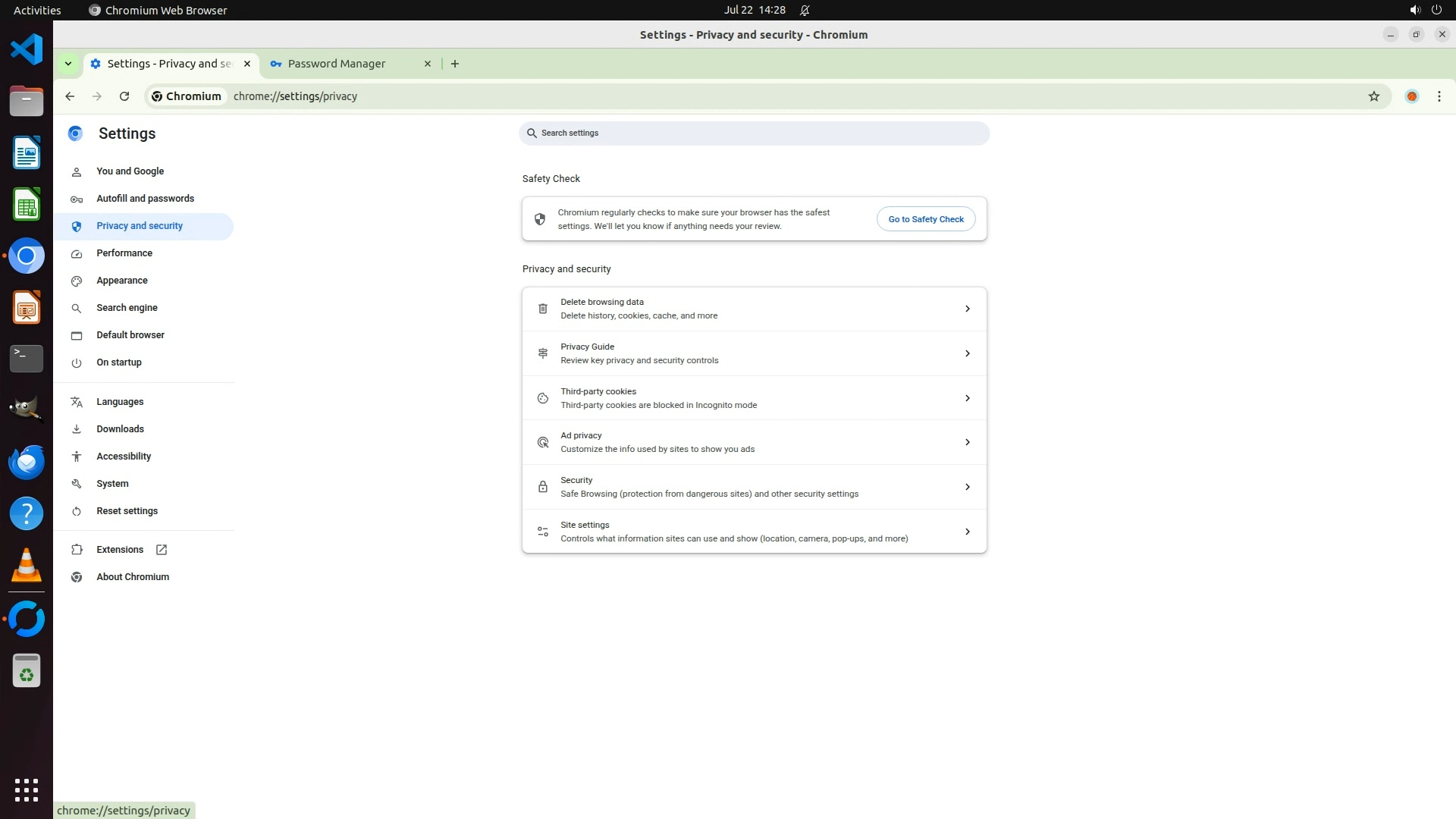Expand the Third-party cookies row
1456x819 pixels.
[x=754, y=398]
